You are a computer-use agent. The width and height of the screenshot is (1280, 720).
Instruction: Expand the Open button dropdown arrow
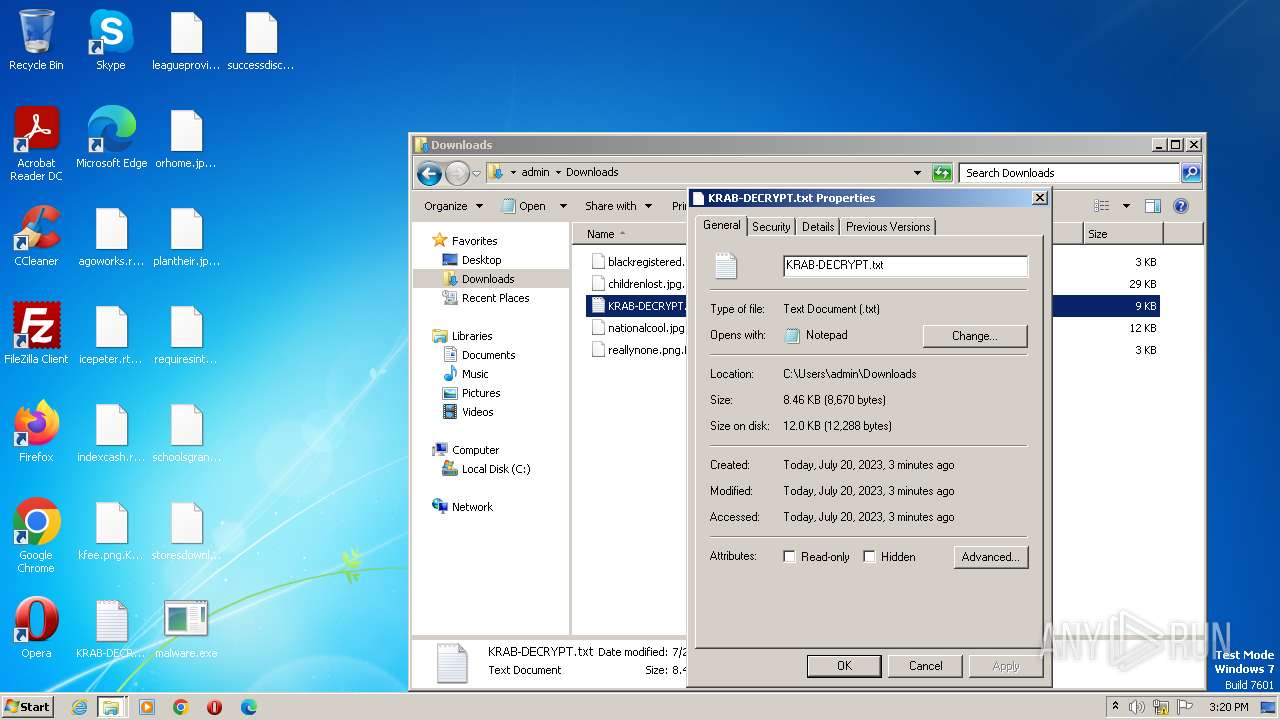pos(563,206)
